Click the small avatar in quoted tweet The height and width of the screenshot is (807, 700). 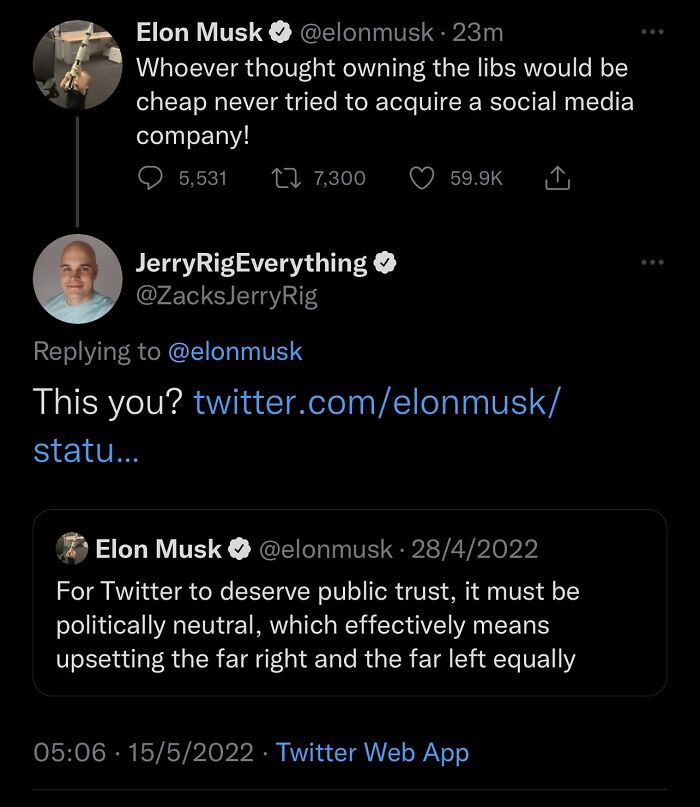tap(72, 549)
